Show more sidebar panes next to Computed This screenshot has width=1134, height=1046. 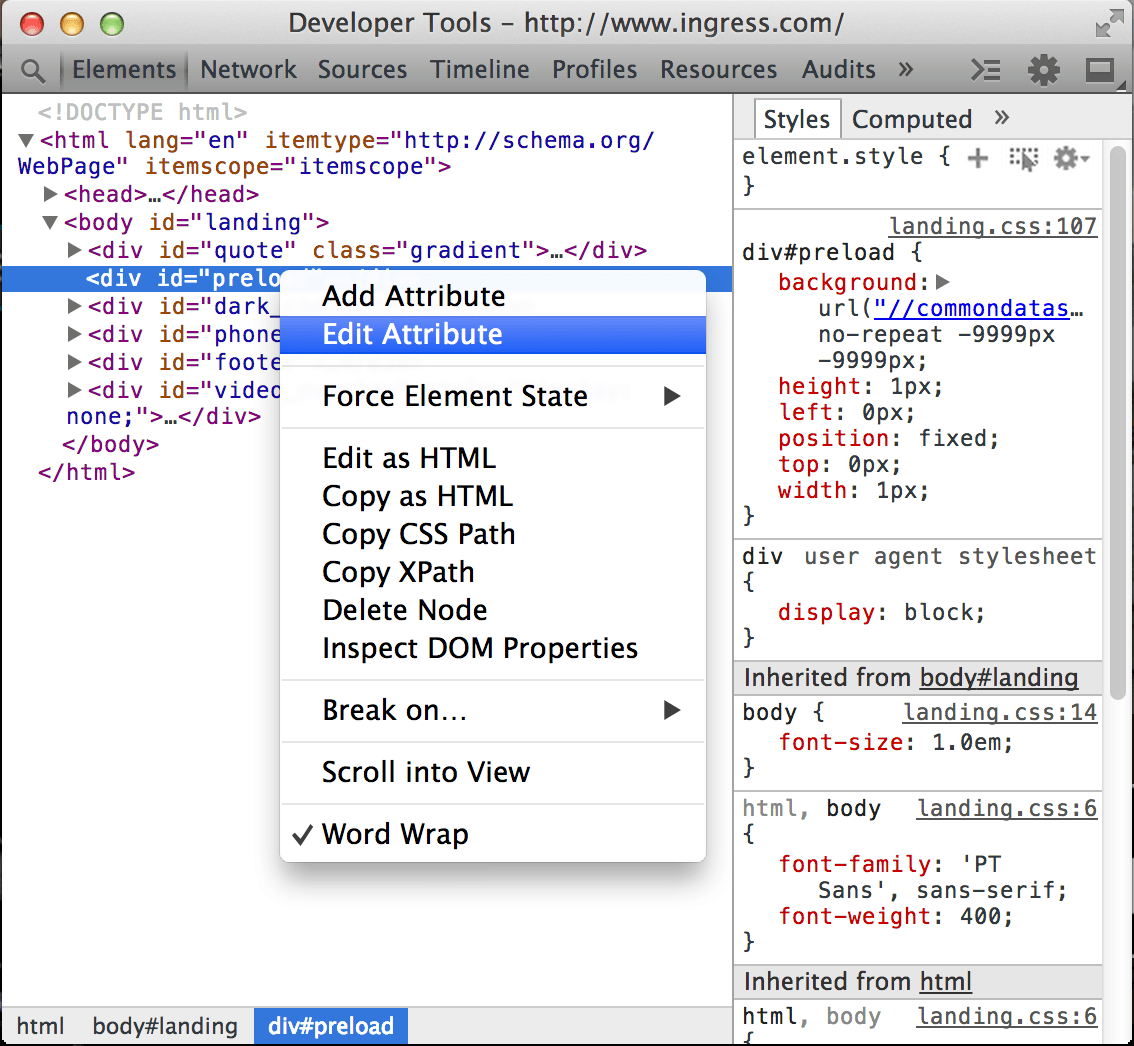[1002, 118]
